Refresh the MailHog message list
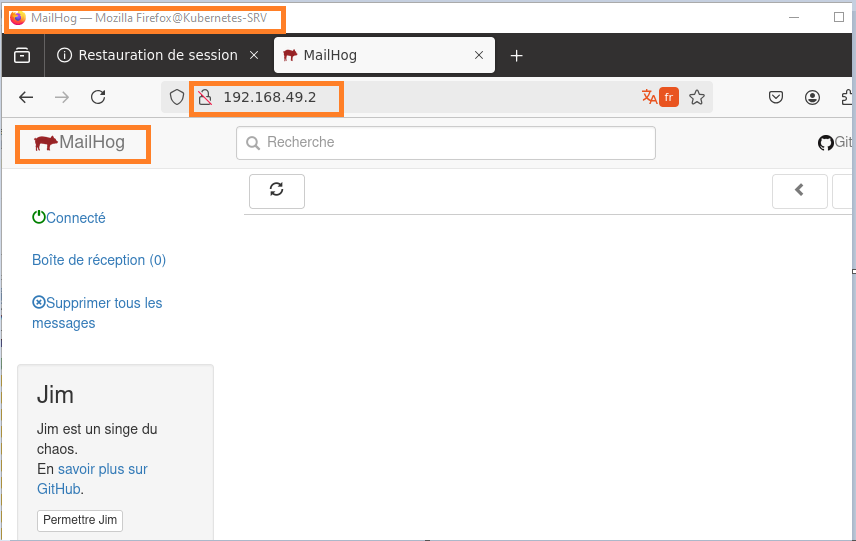The width and height of the screenshot is (856, 541). [x=277, y=190]
